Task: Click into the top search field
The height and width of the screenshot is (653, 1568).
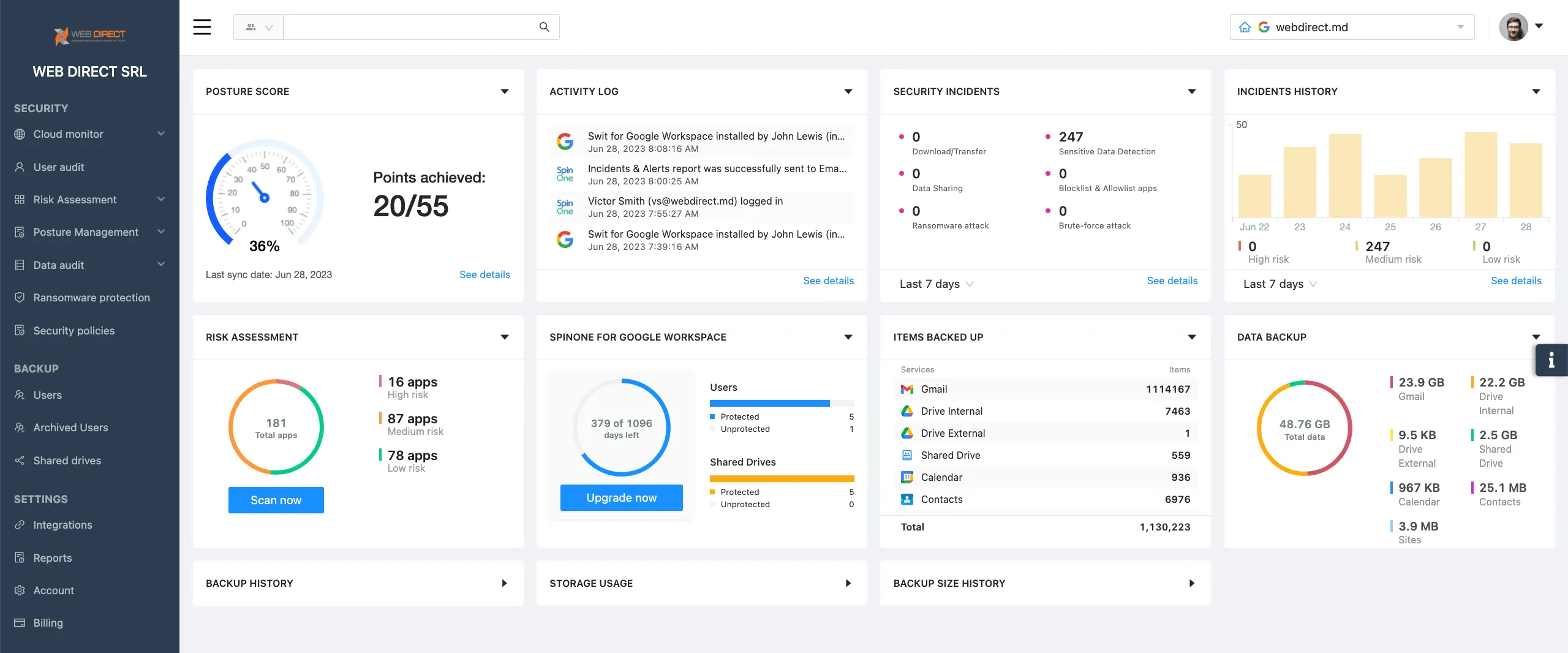Action: [x=410, y=27]
